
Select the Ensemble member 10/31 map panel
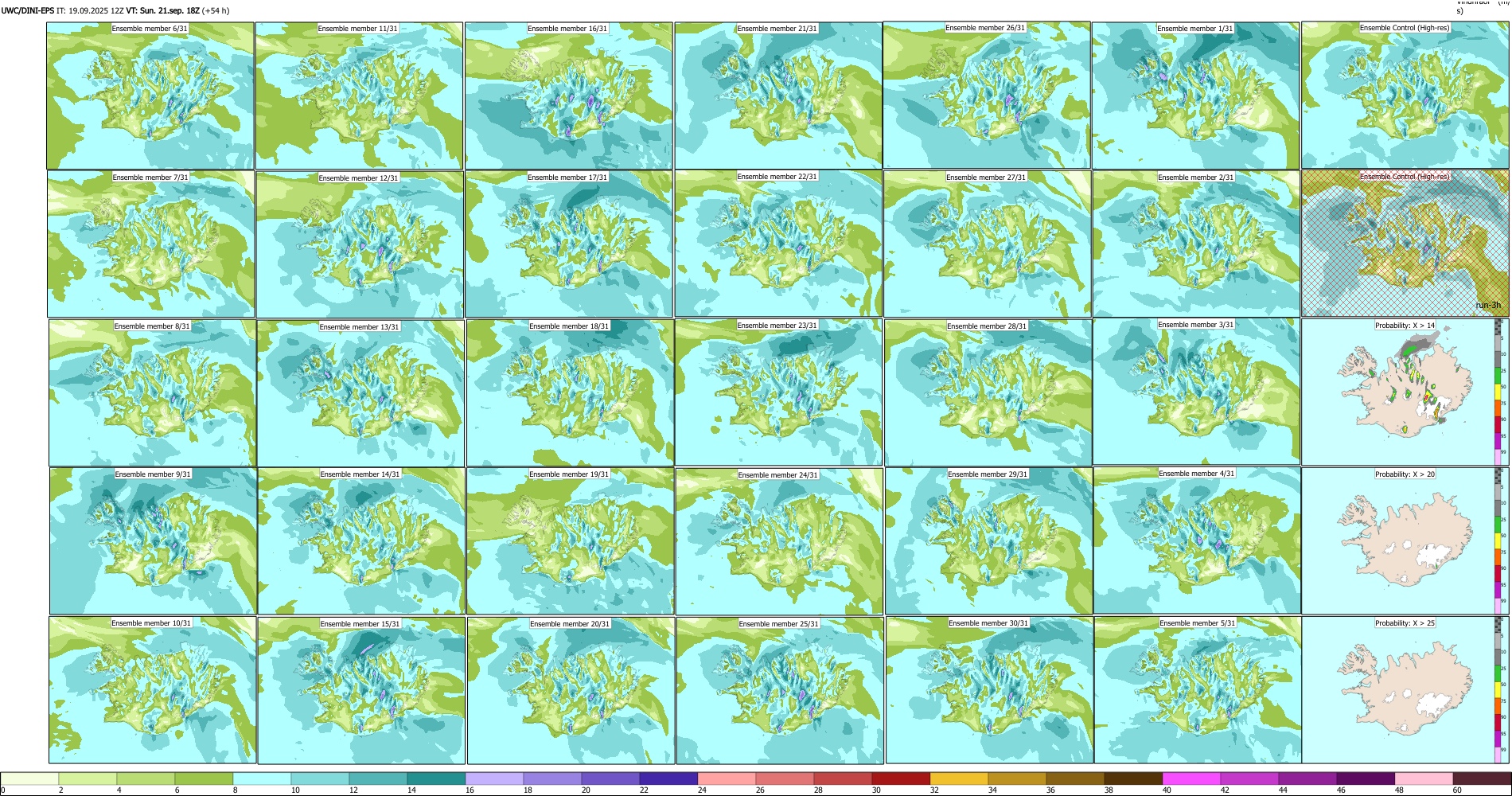tap(152, 690)
